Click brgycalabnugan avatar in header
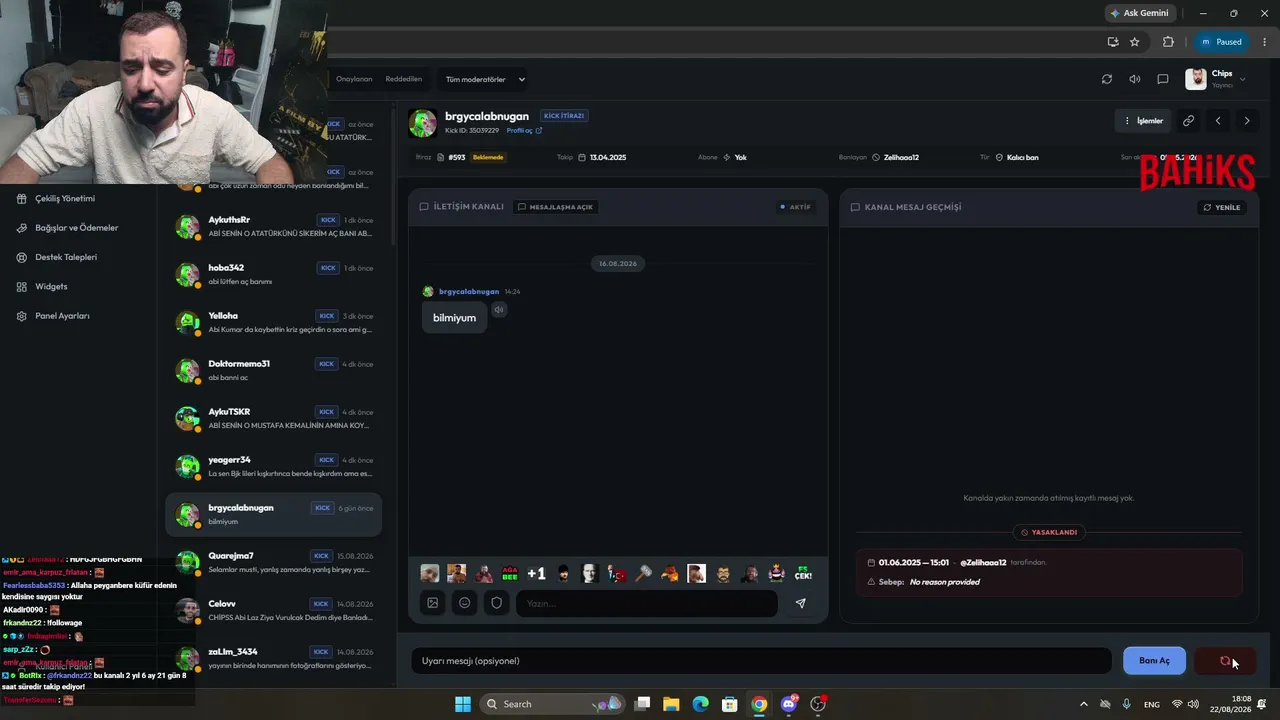 point(423,123)
